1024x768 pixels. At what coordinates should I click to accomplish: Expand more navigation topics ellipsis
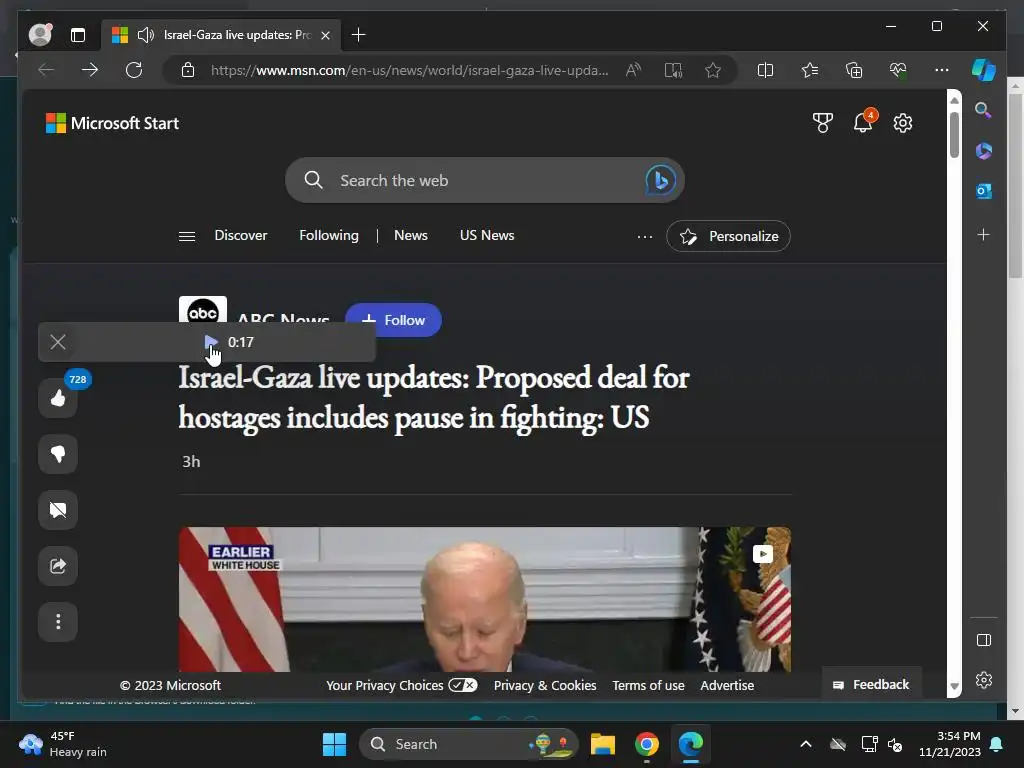[x=645, y=236]
